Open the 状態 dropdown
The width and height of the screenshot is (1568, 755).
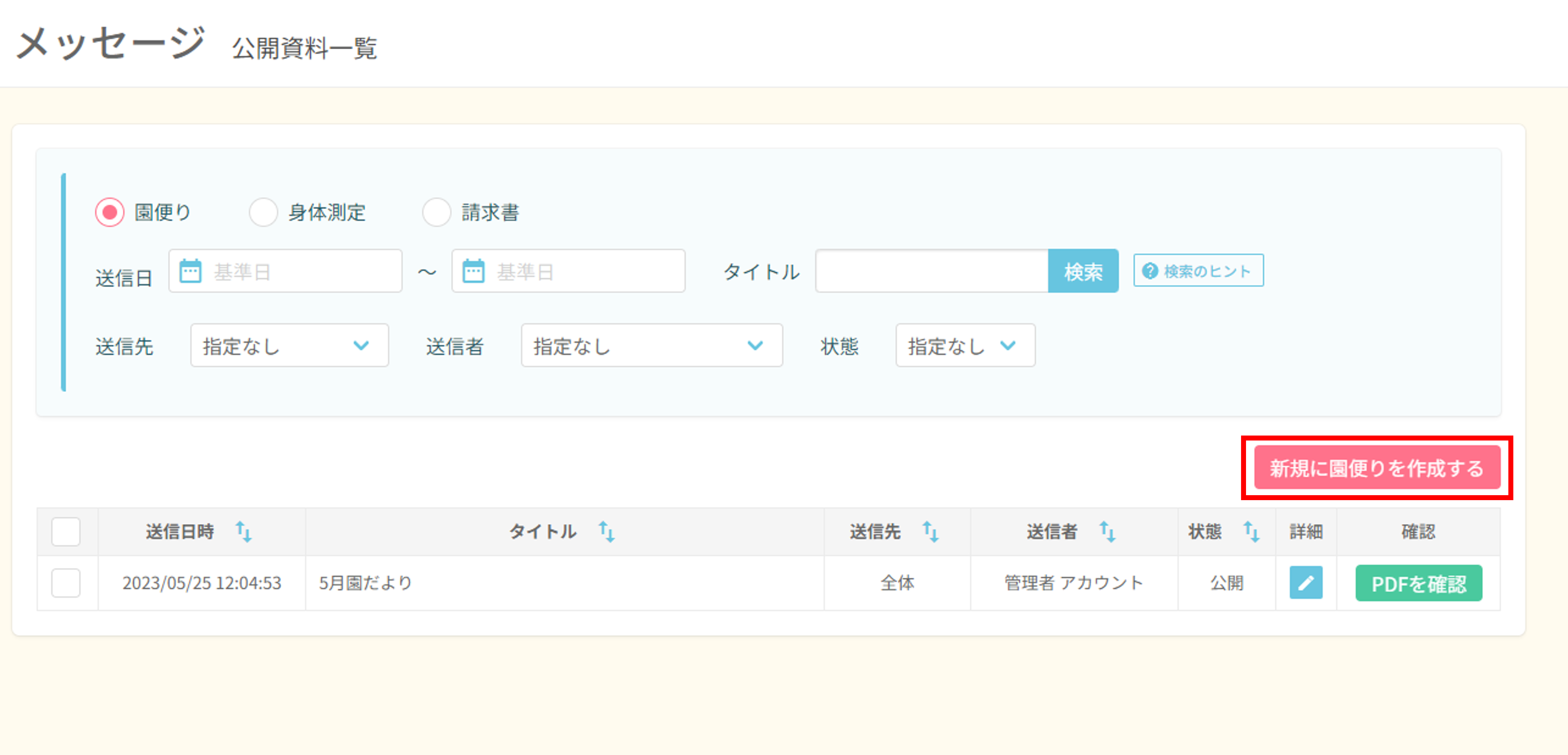point(965,345)
